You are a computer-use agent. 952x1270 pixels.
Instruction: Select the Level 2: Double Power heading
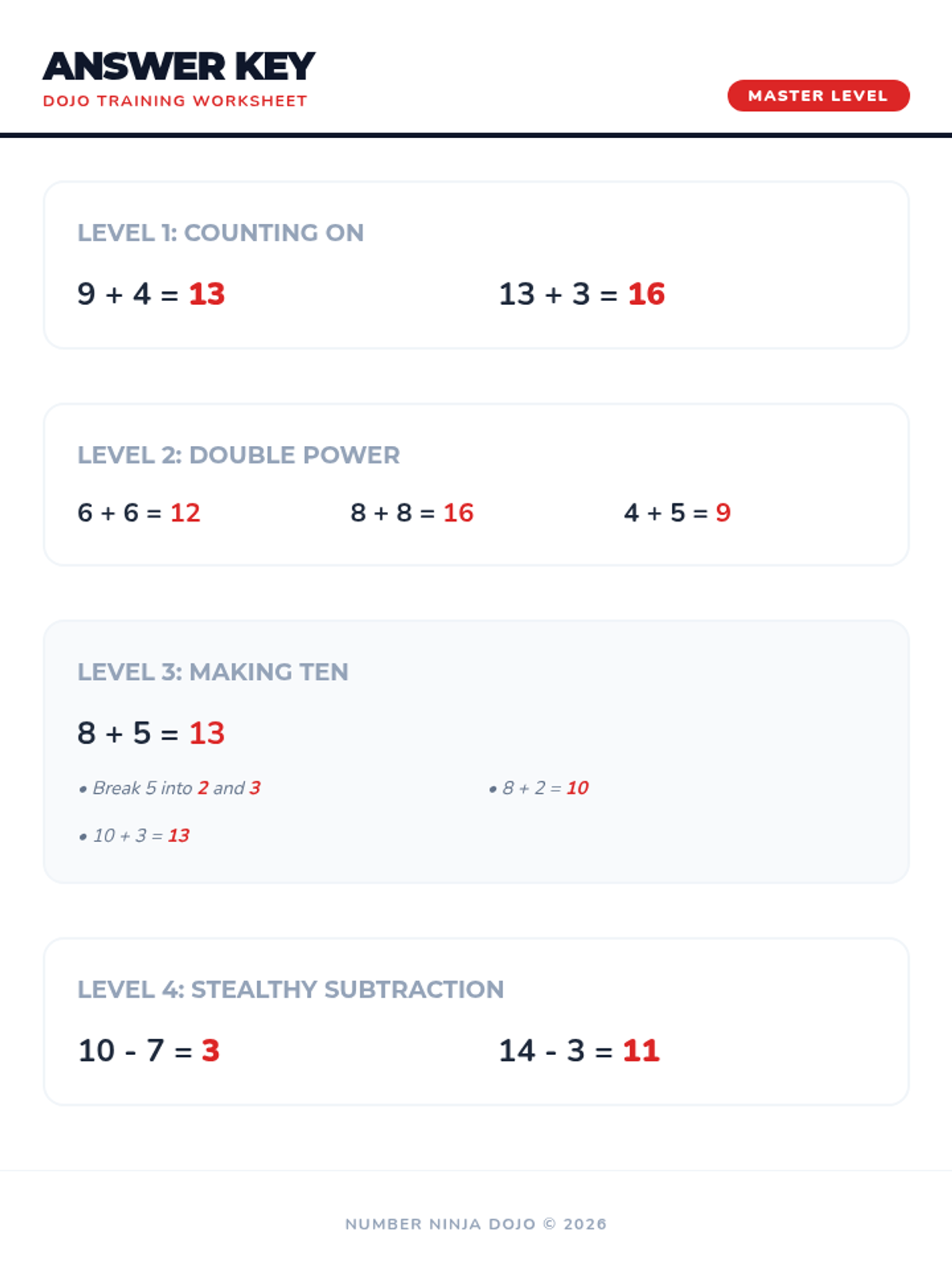tap(238, 455)
